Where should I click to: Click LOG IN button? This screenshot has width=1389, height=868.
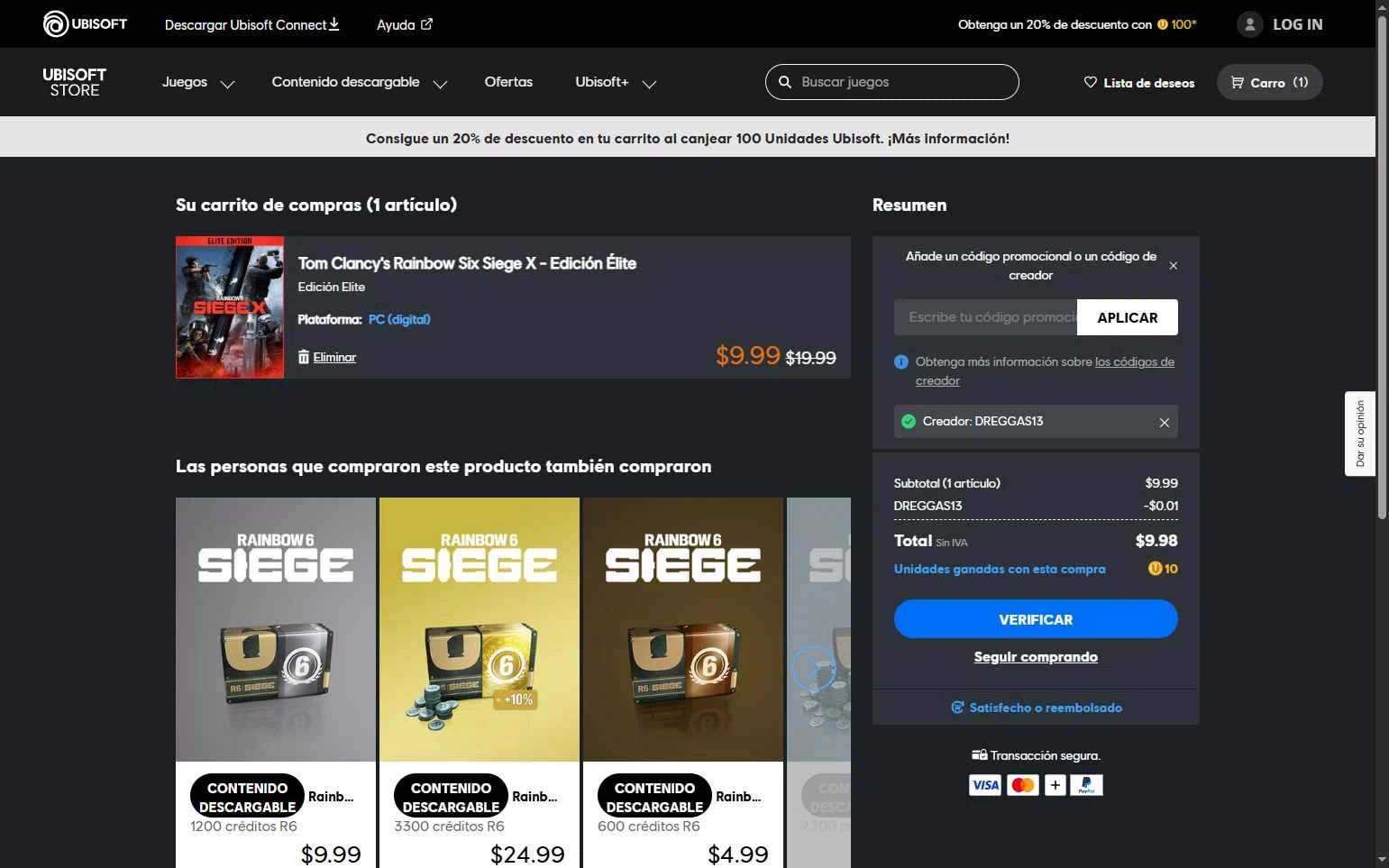click(1297, 24)
